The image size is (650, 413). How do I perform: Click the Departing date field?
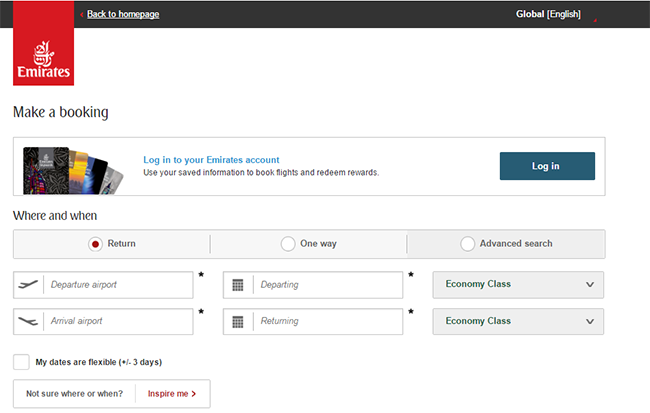tap(313, 285)
